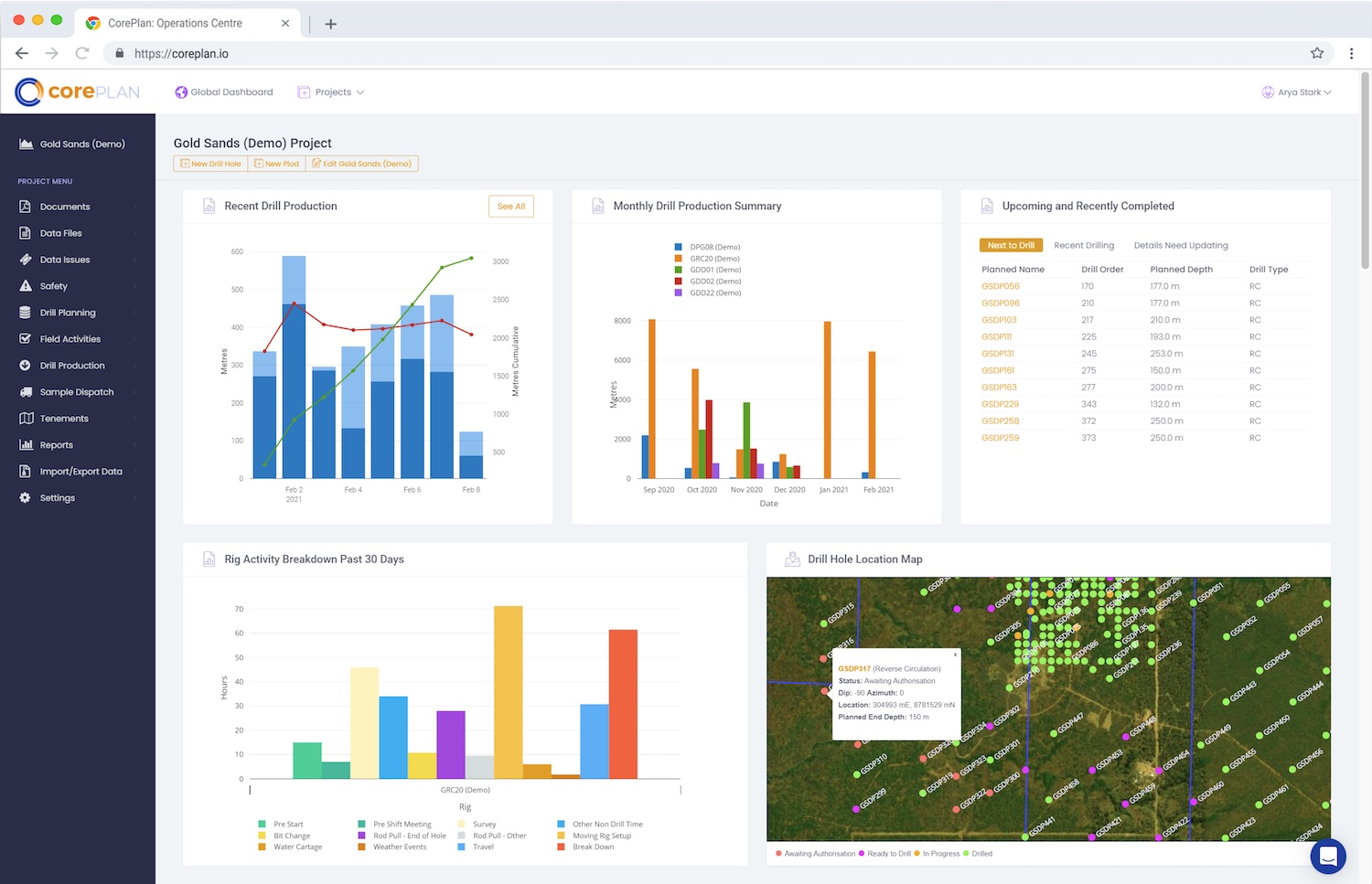Open the Sample Dispatch section
Screen dimensions: 1372x884
pyautogui.click(x=77, y=391)
